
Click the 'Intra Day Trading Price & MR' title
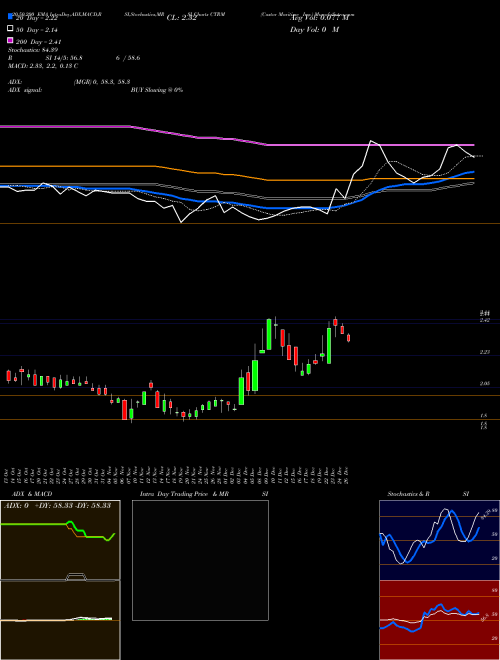pyautogui.click(x=184, y=494)
